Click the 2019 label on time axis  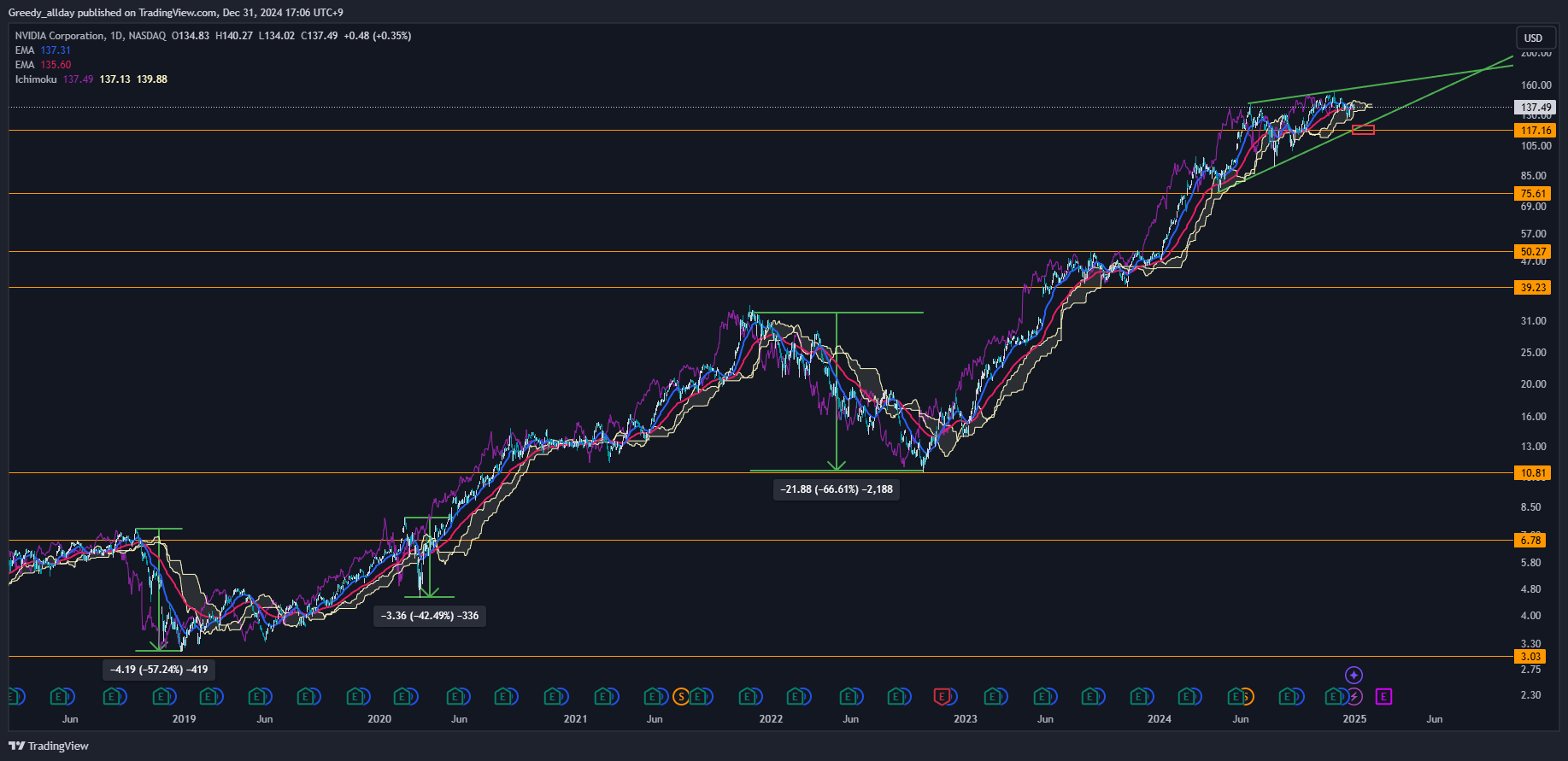184,719
